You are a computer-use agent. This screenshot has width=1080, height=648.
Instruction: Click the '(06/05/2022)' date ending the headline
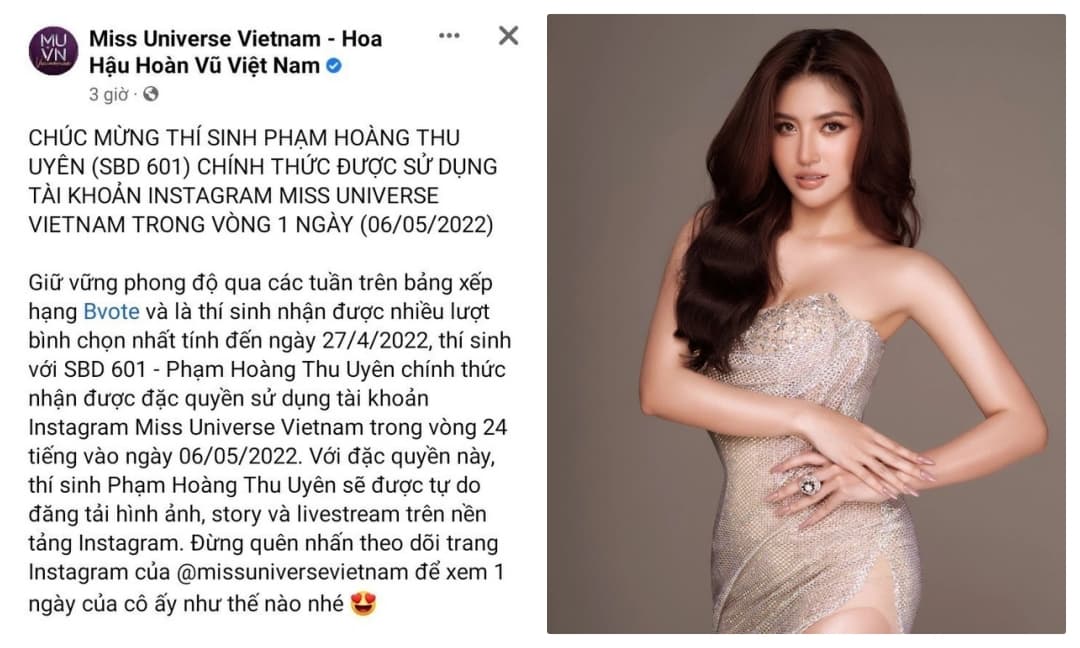pos(426,224)
